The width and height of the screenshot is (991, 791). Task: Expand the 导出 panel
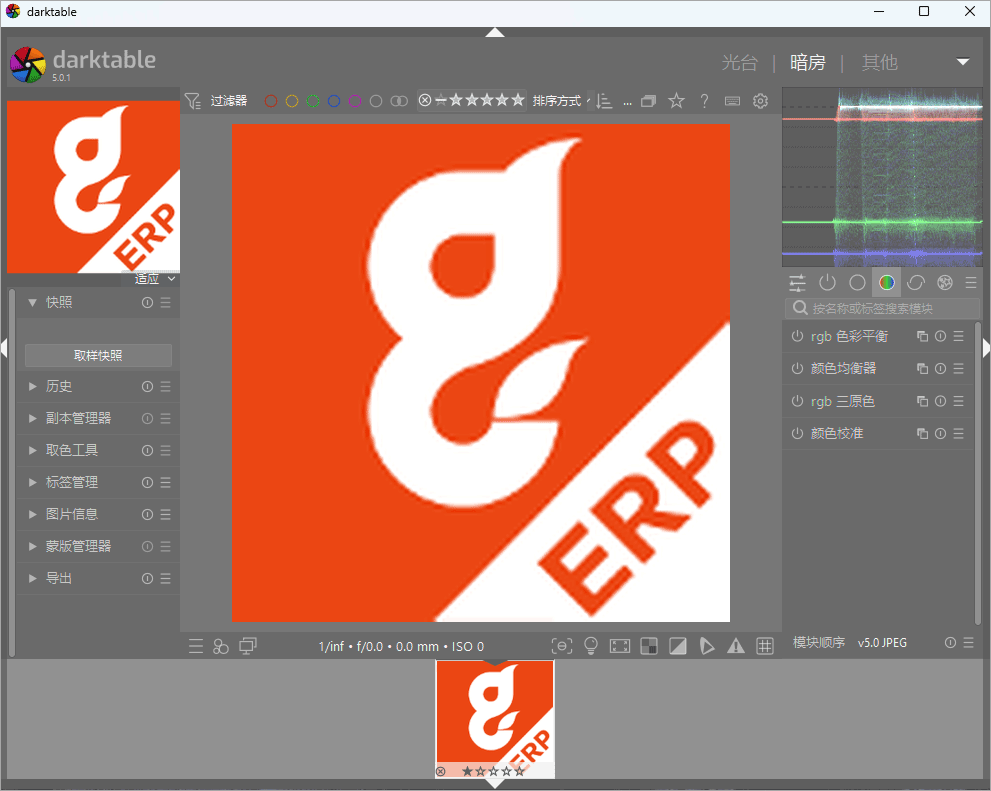coord(59,578)
